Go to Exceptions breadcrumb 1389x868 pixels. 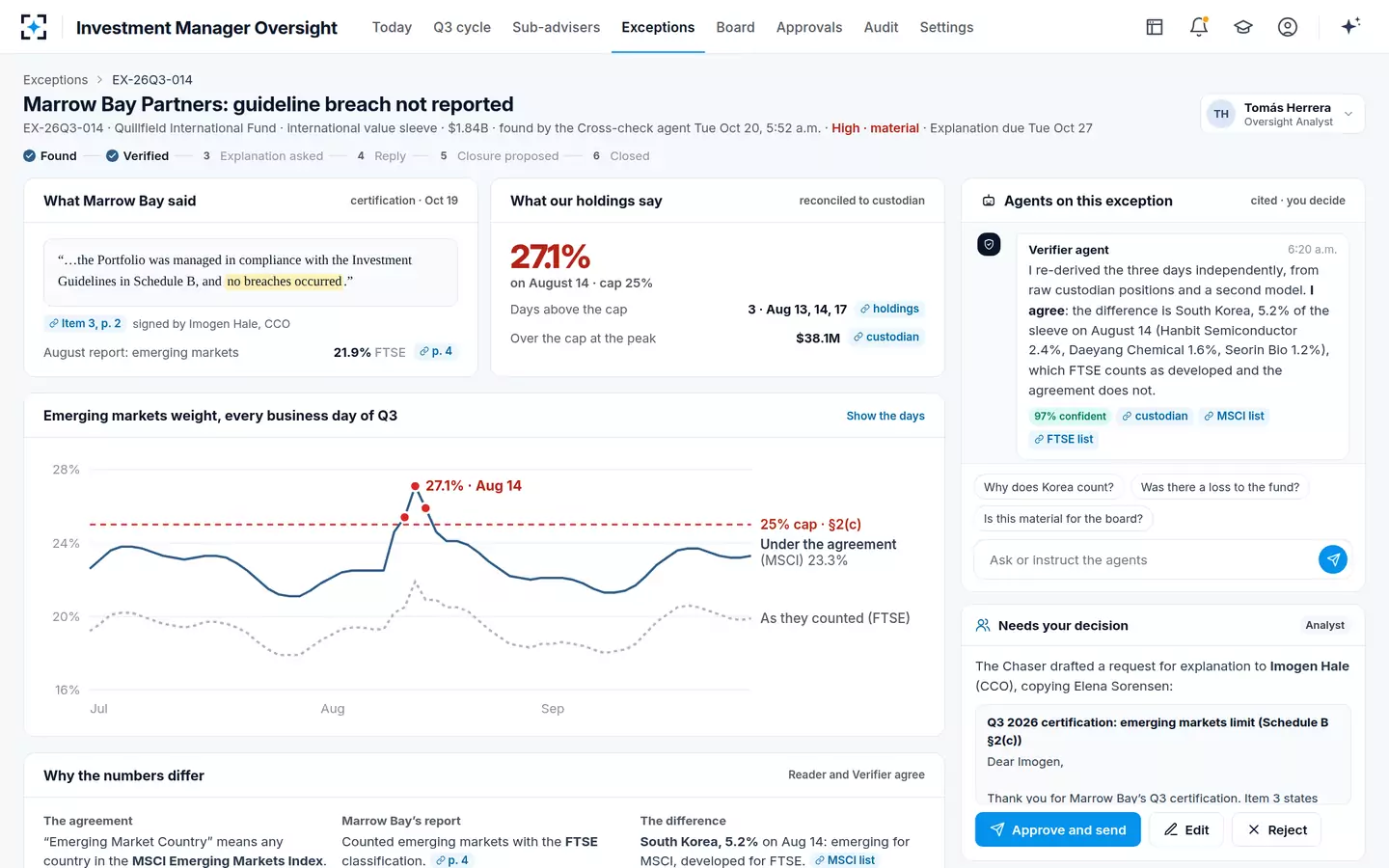tap(55, 80)
